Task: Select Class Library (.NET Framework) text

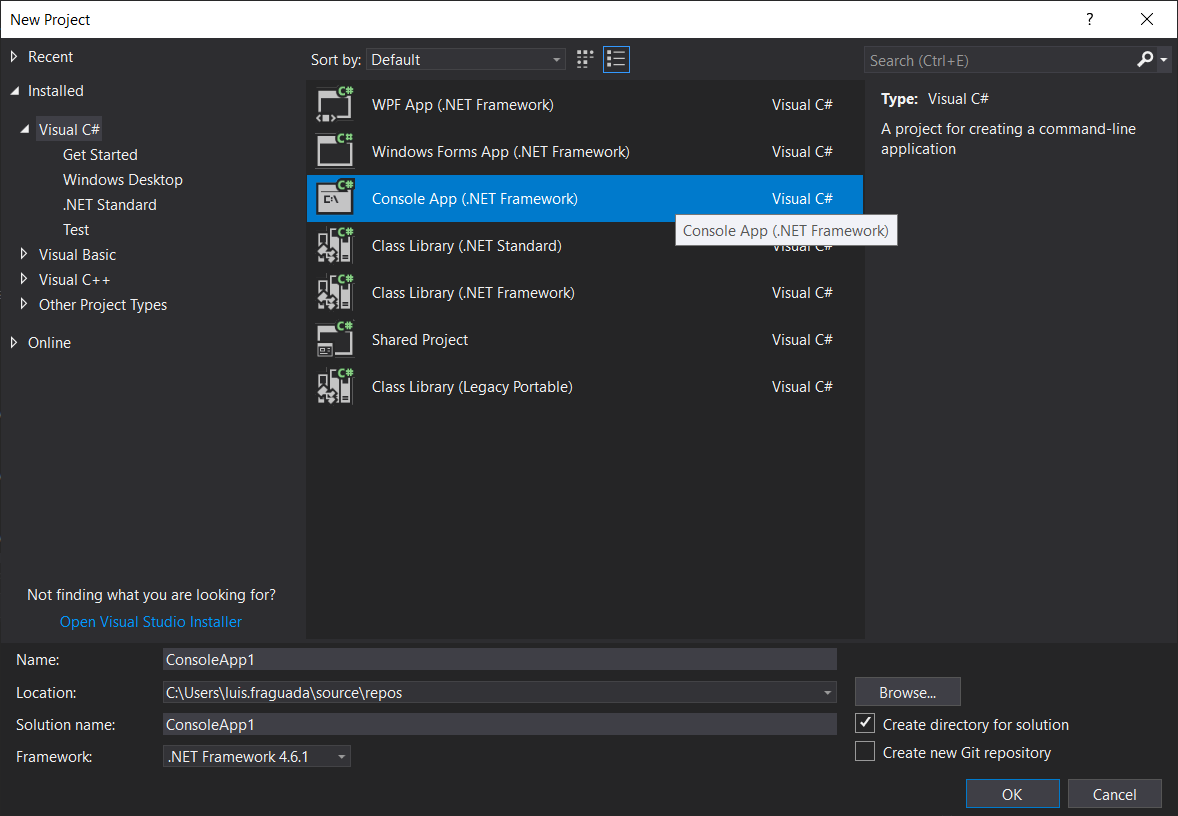Action: pyautogui.click(x=473, y=292)
